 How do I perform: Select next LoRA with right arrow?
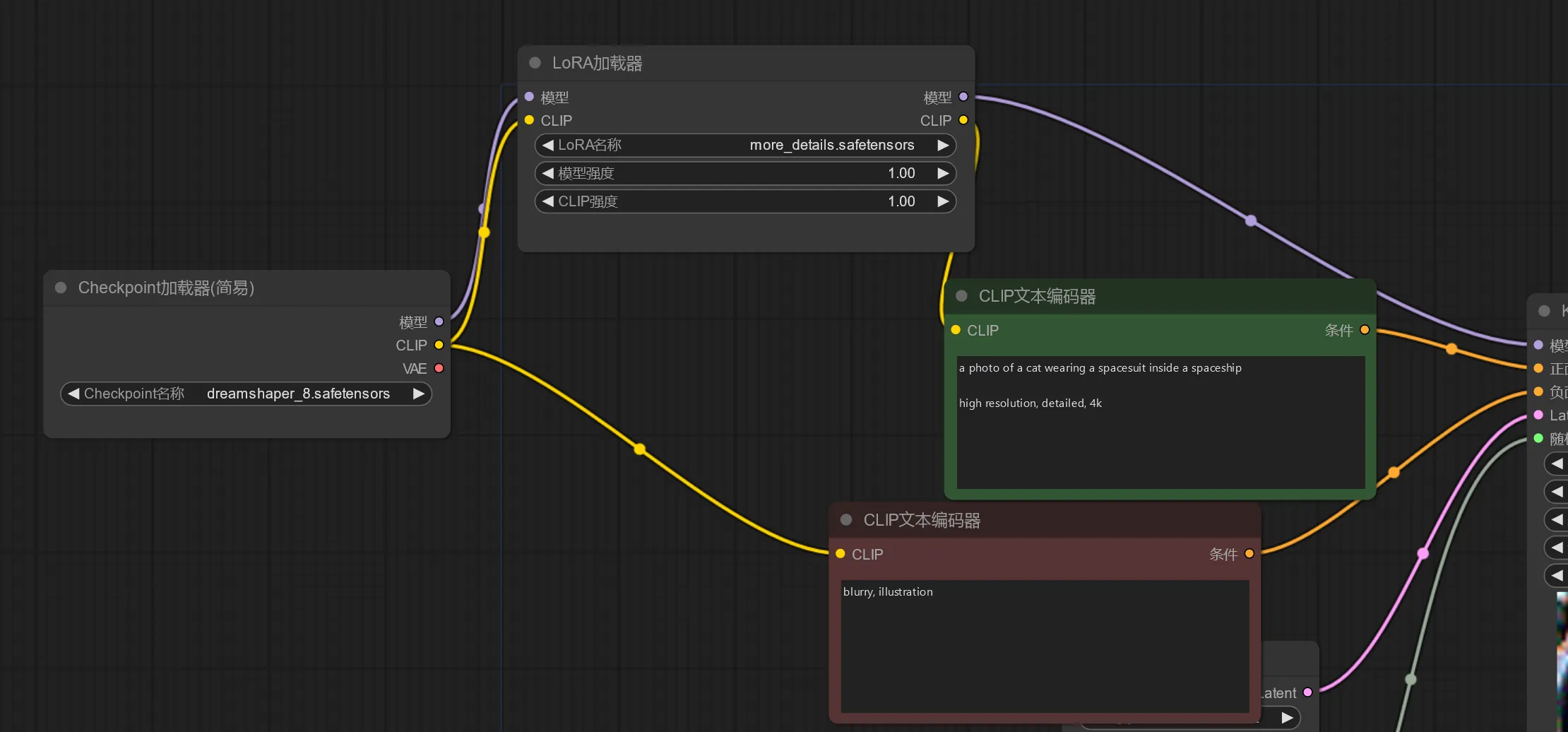[943, 145]
